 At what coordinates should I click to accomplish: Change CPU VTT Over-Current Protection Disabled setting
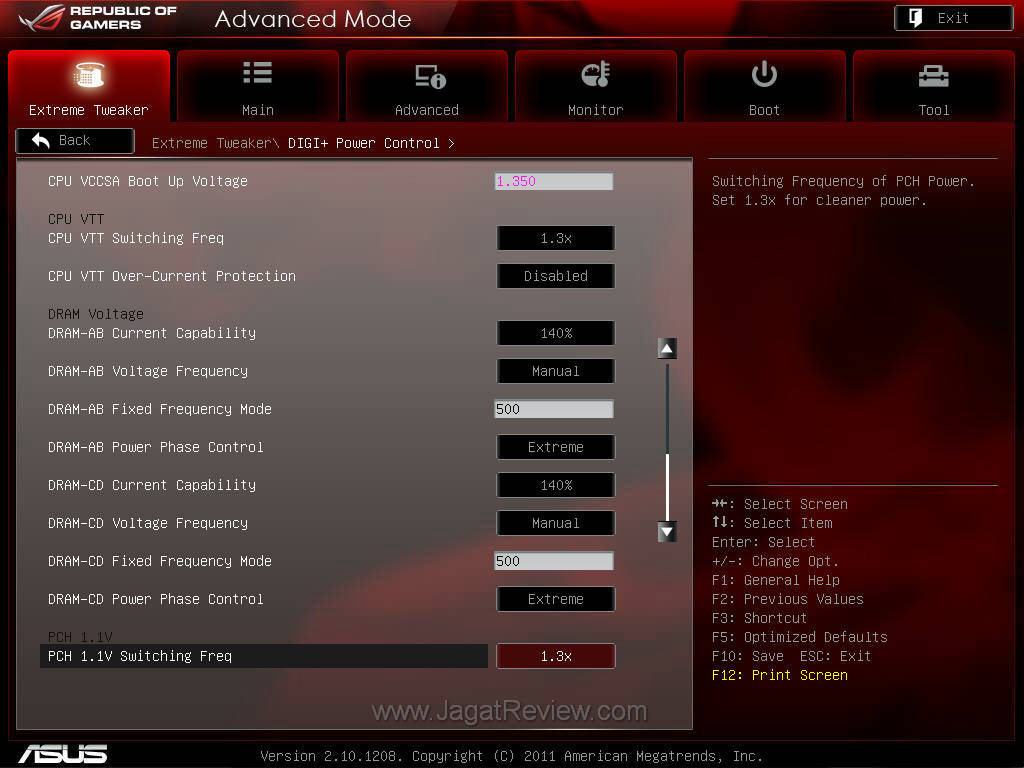[x=555, y=276]
